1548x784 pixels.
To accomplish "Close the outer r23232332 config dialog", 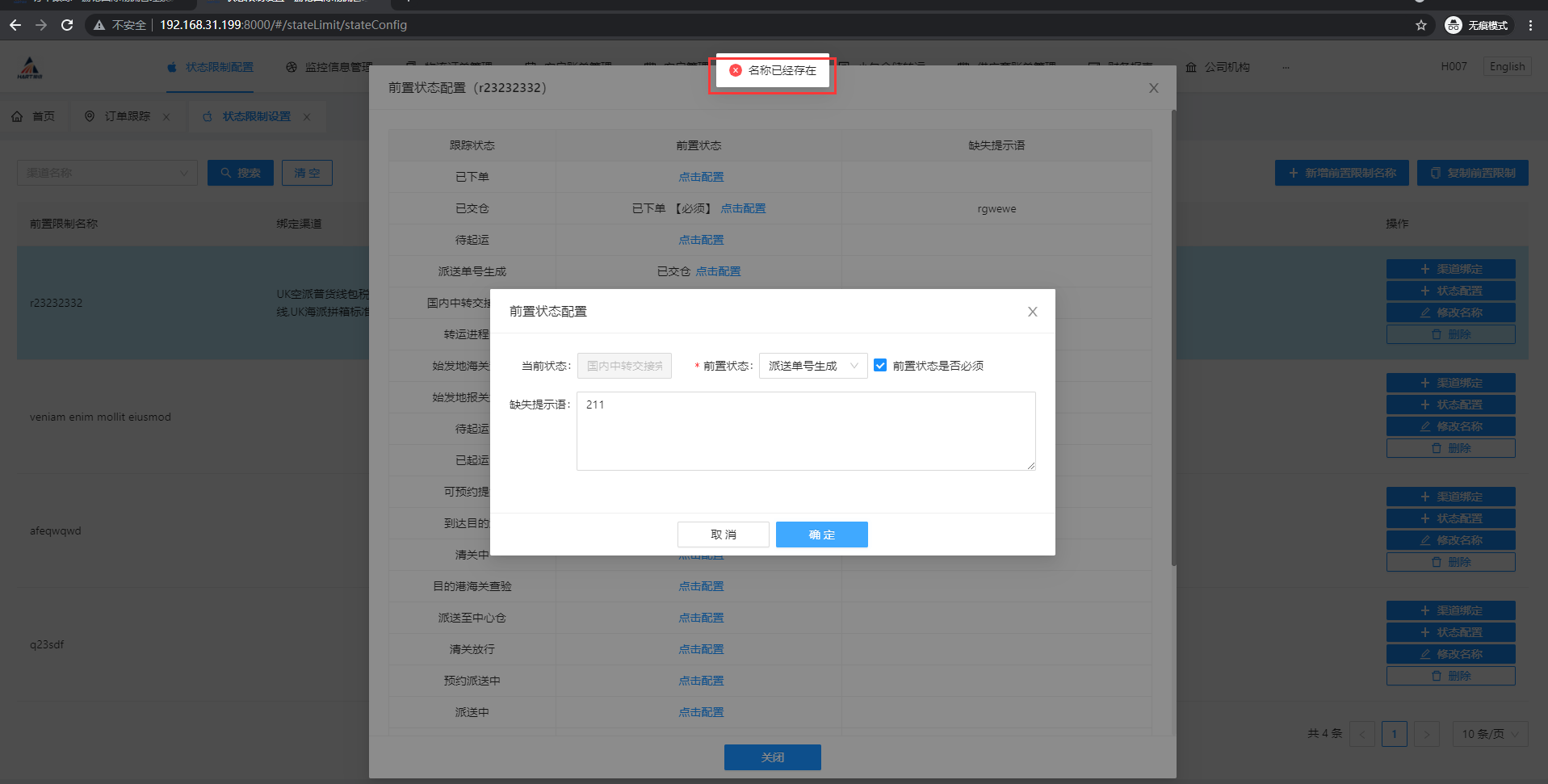I will coord(1153,88).
